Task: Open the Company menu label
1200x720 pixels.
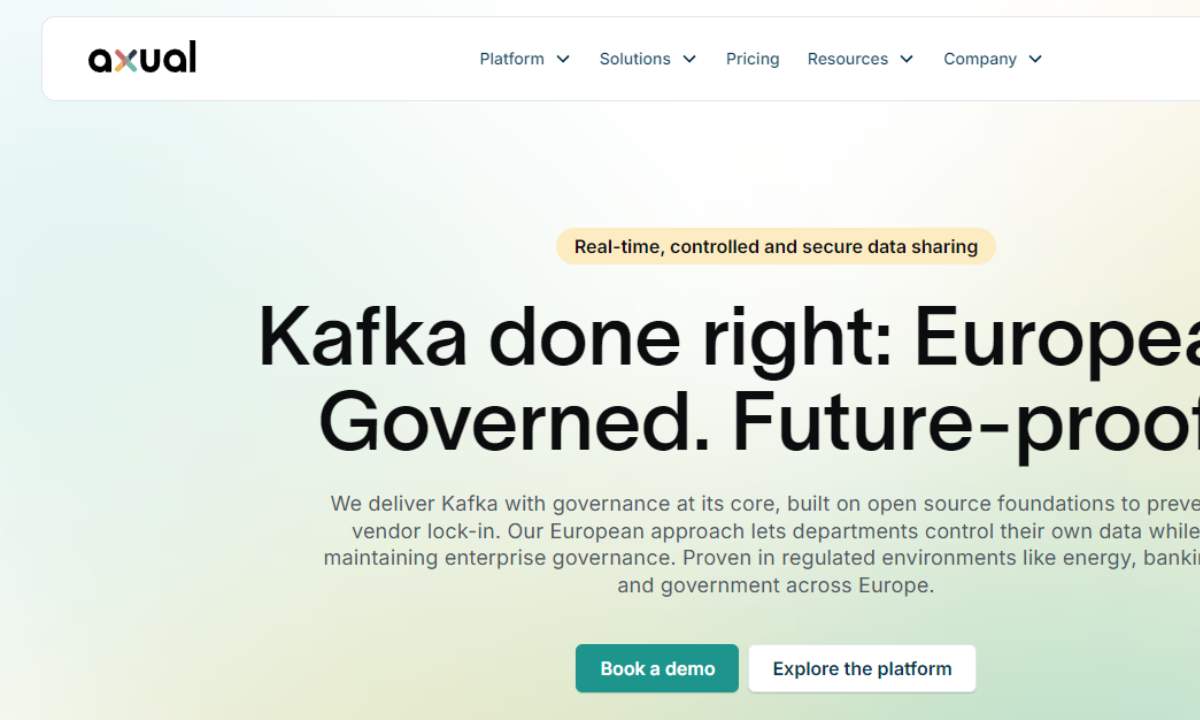Action: (980, 59)
